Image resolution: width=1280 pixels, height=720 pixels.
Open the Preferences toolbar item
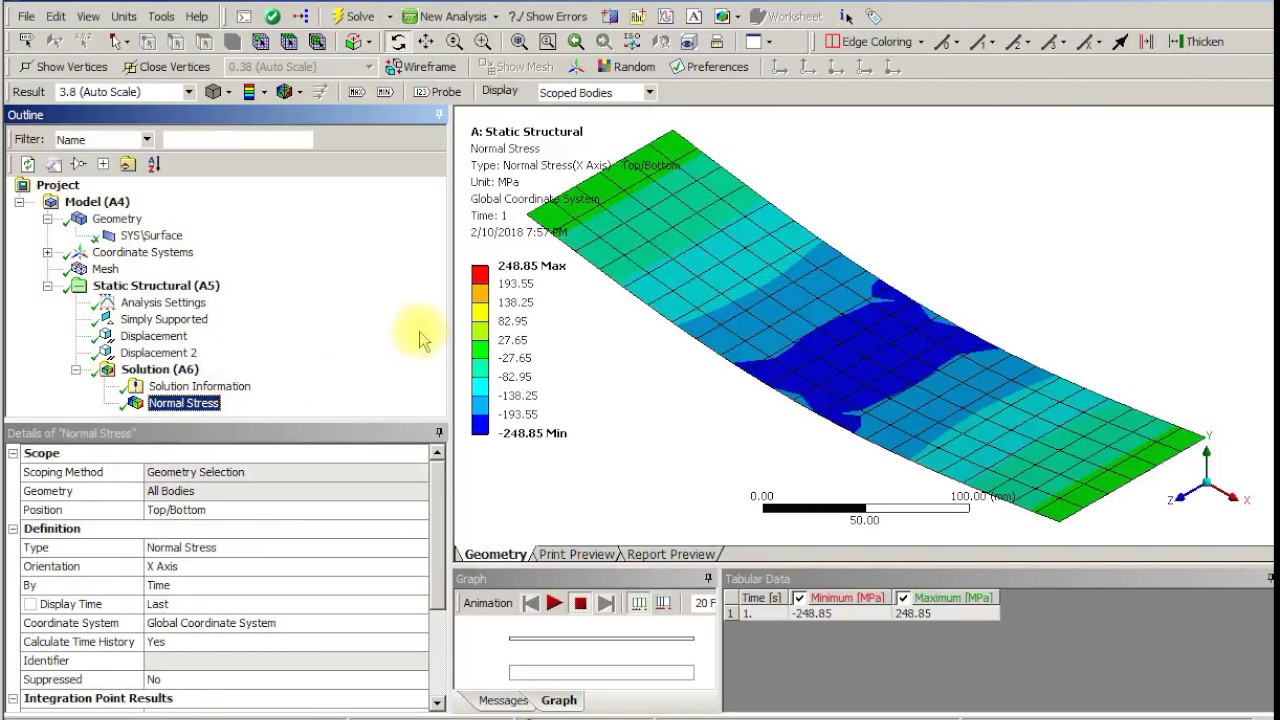709,67
